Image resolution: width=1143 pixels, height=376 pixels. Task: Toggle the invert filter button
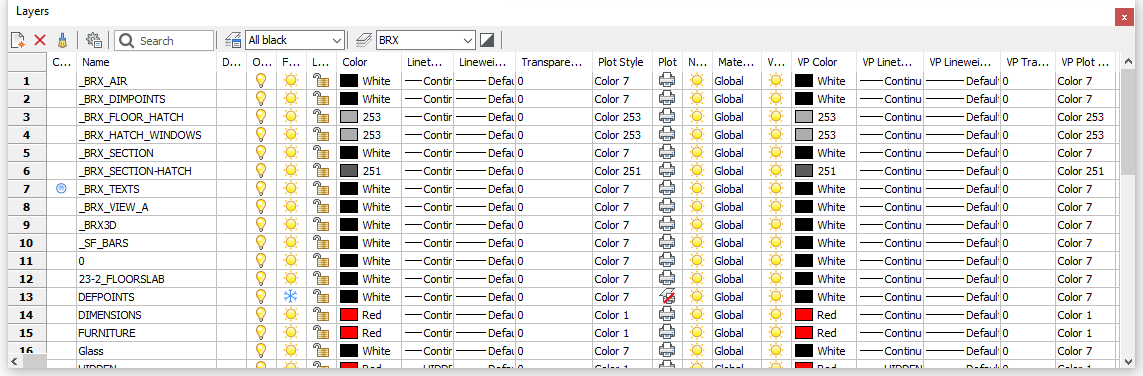(x=488, y=41)
